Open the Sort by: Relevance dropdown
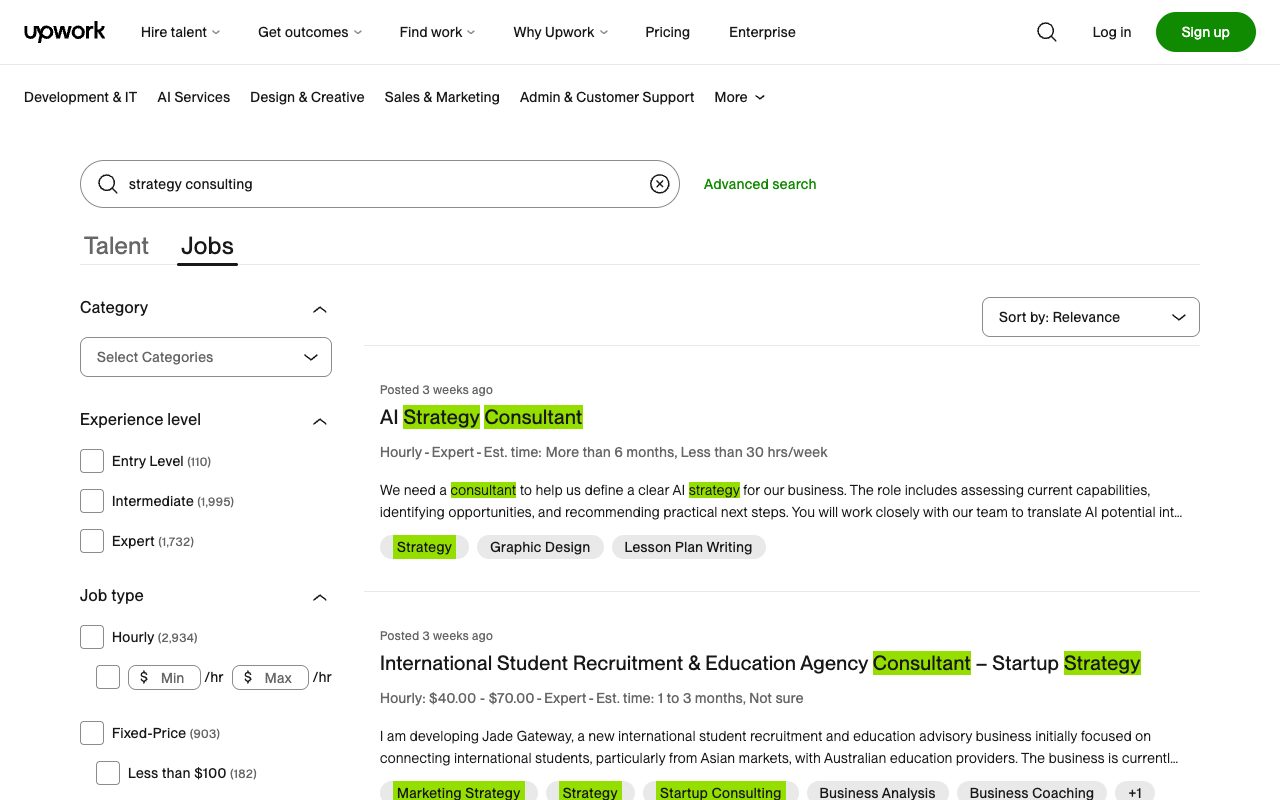 click(1091, 317)
